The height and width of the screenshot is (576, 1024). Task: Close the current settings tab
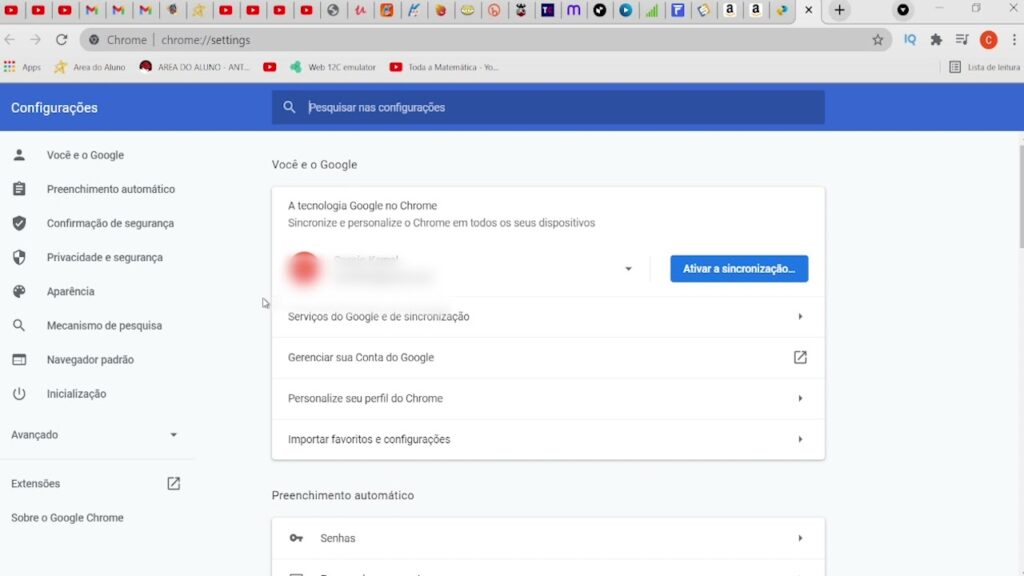point(808,10)
